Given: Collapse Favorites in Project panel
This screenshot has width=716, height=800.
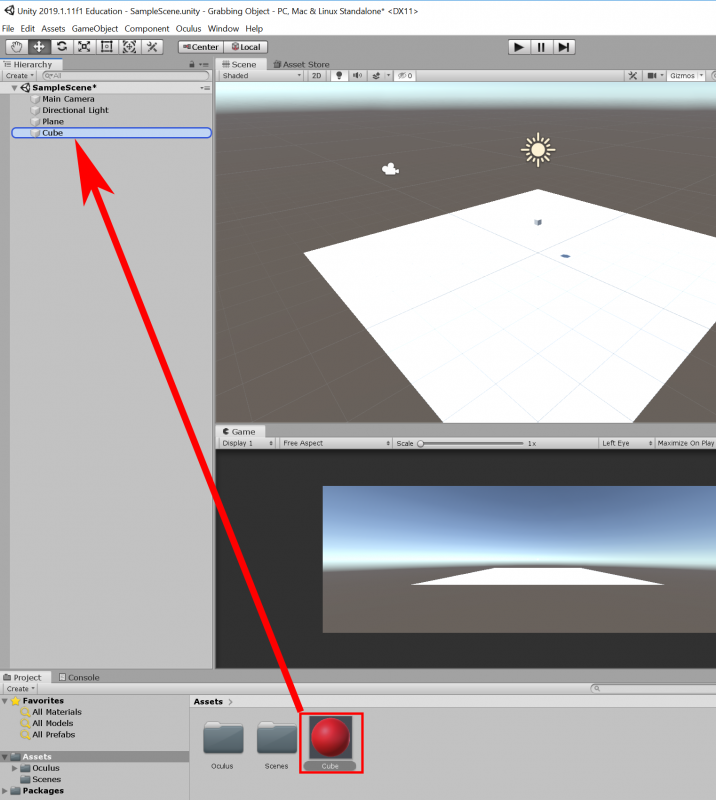Looking at the screenshot, I should click(5, 701).
